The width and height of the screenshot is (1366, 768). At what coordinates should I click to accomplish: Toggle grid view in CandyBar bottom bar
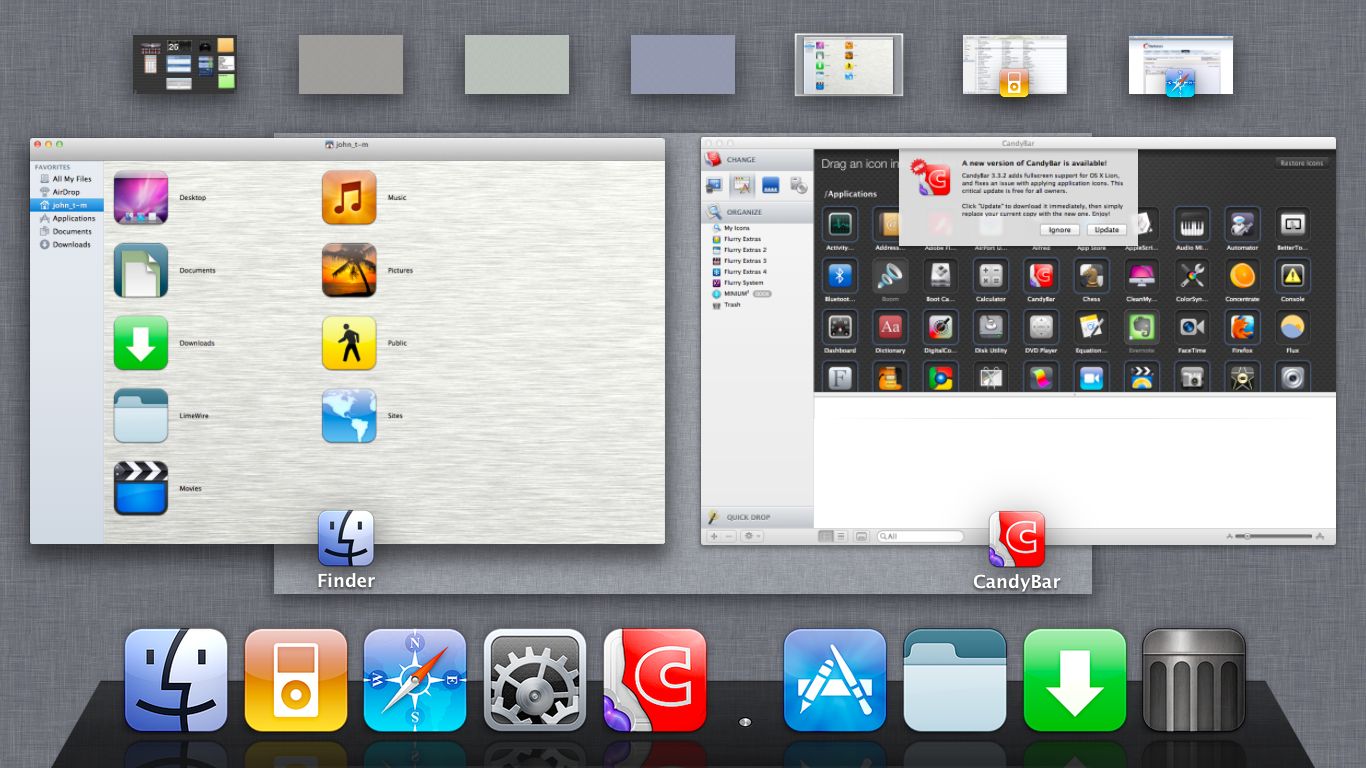coord(826,537)
